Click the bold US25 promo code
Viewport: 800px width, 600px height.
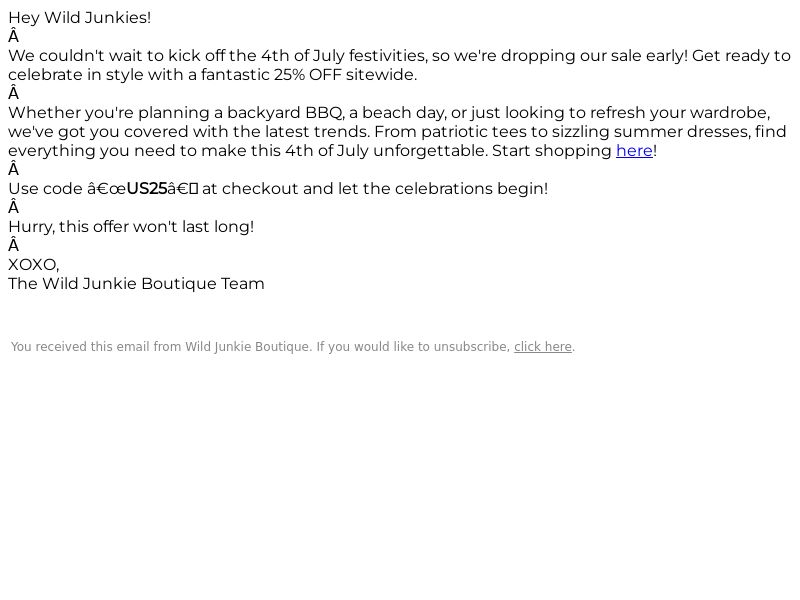(x=147, y=189)
